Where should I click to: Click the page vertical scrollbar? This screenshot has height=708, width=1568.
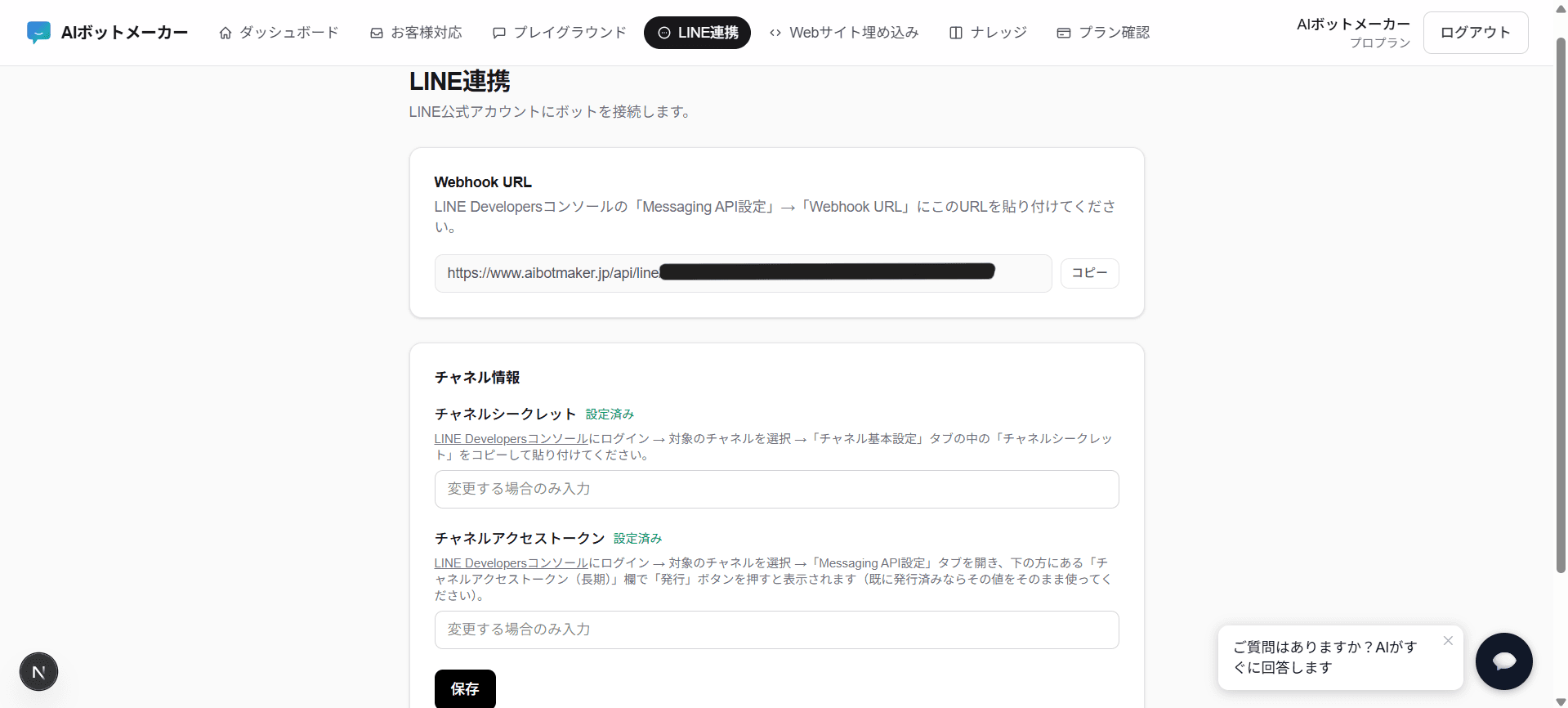tap(1561, 304)
